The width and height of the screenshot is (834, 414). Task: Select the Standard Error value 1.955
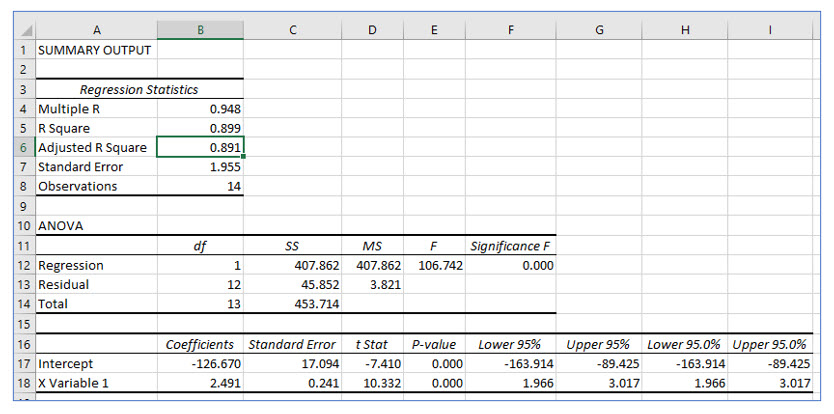coord(201,167)
